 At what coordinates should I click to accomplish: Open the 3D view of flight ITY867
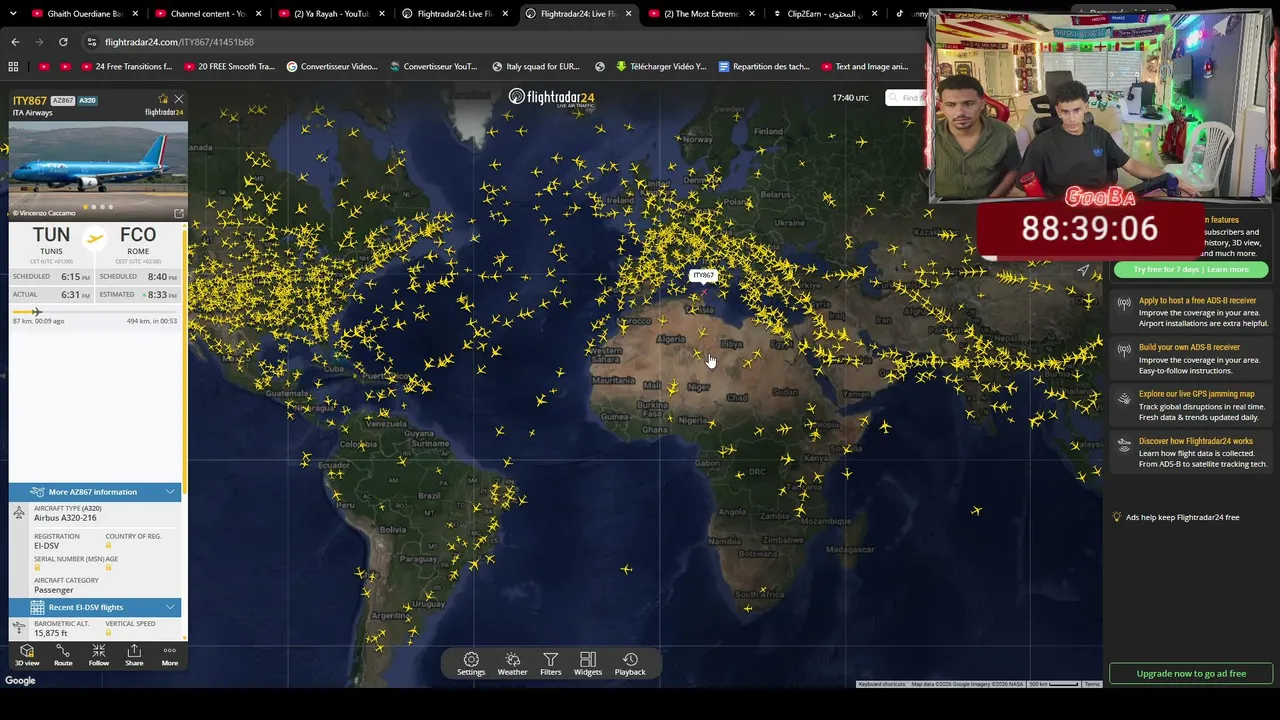point(27,655)
